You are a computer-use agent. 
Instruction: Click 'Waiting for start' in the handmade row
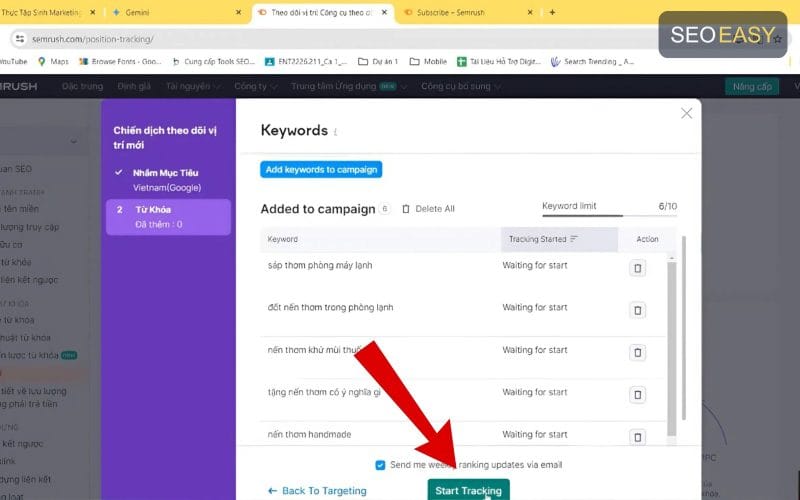point(535,435)
